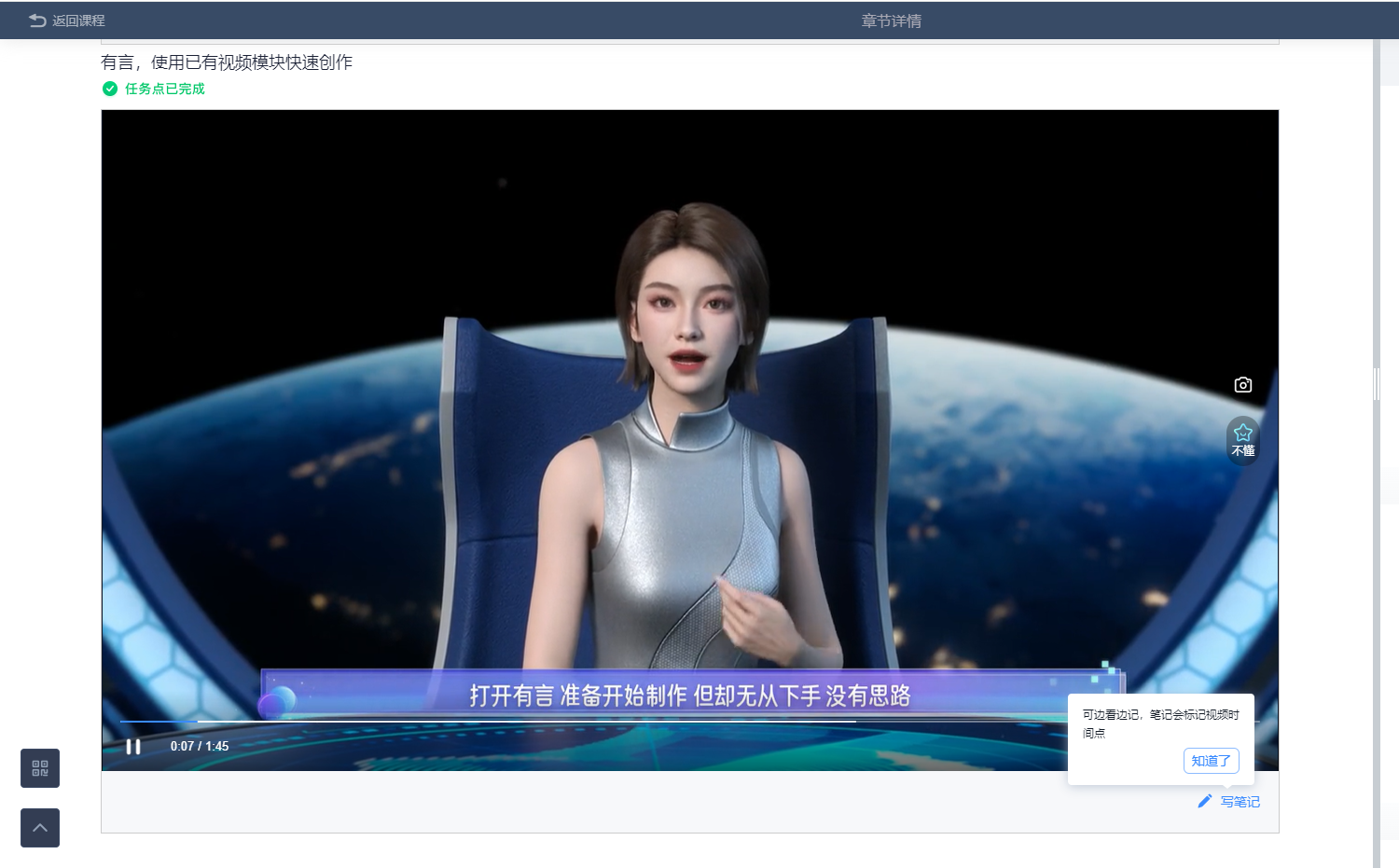
Task: Click the green 任务点已完成 status
Action: pos(165,89)
